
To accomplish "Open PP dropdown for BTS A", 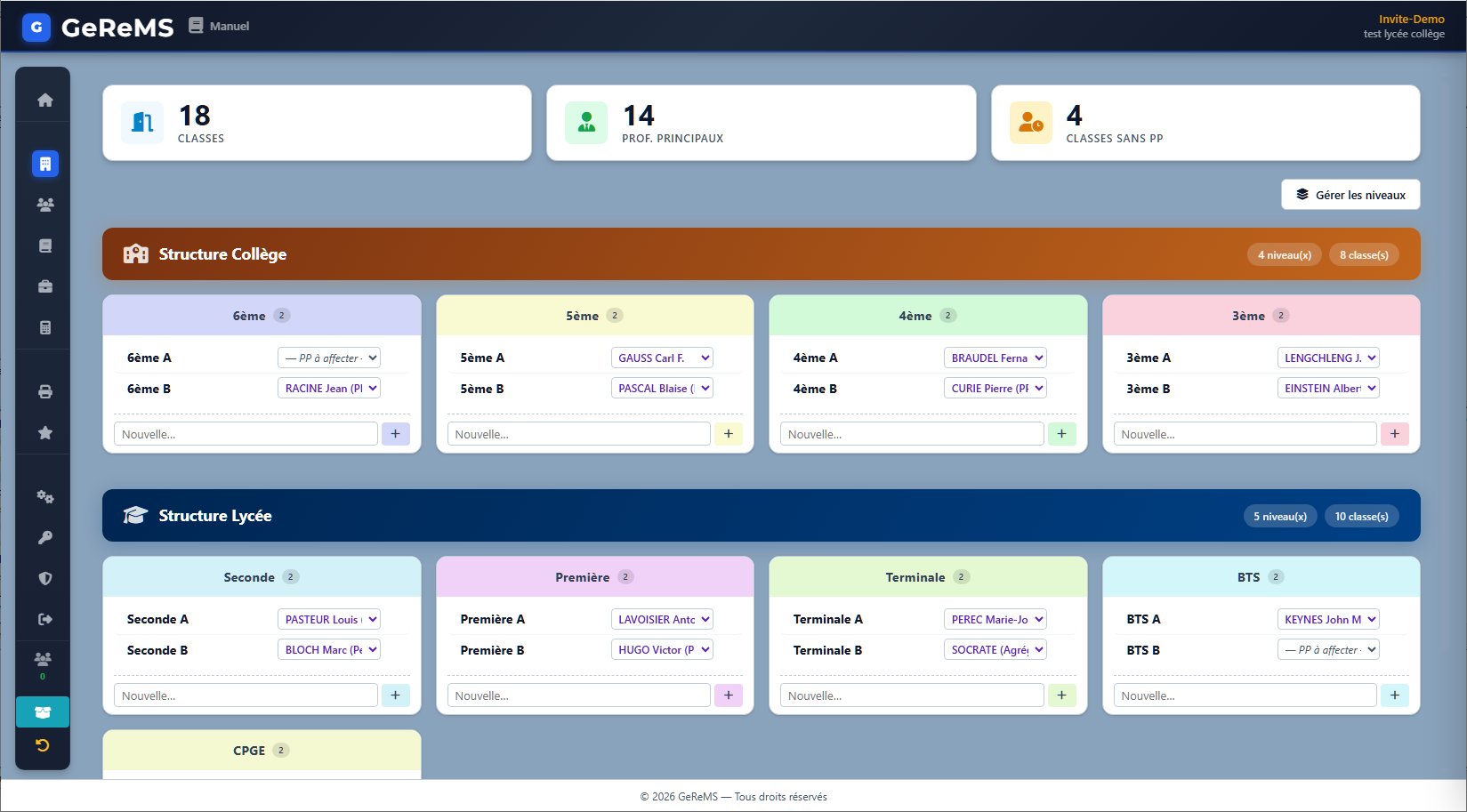I will tap(1328, 619).
